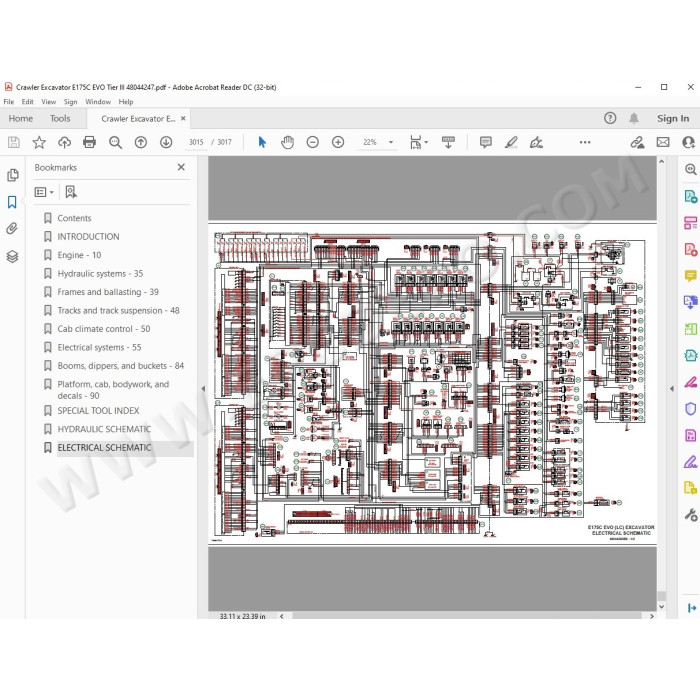Collapse the right tools pane arrow

(672, 389)
